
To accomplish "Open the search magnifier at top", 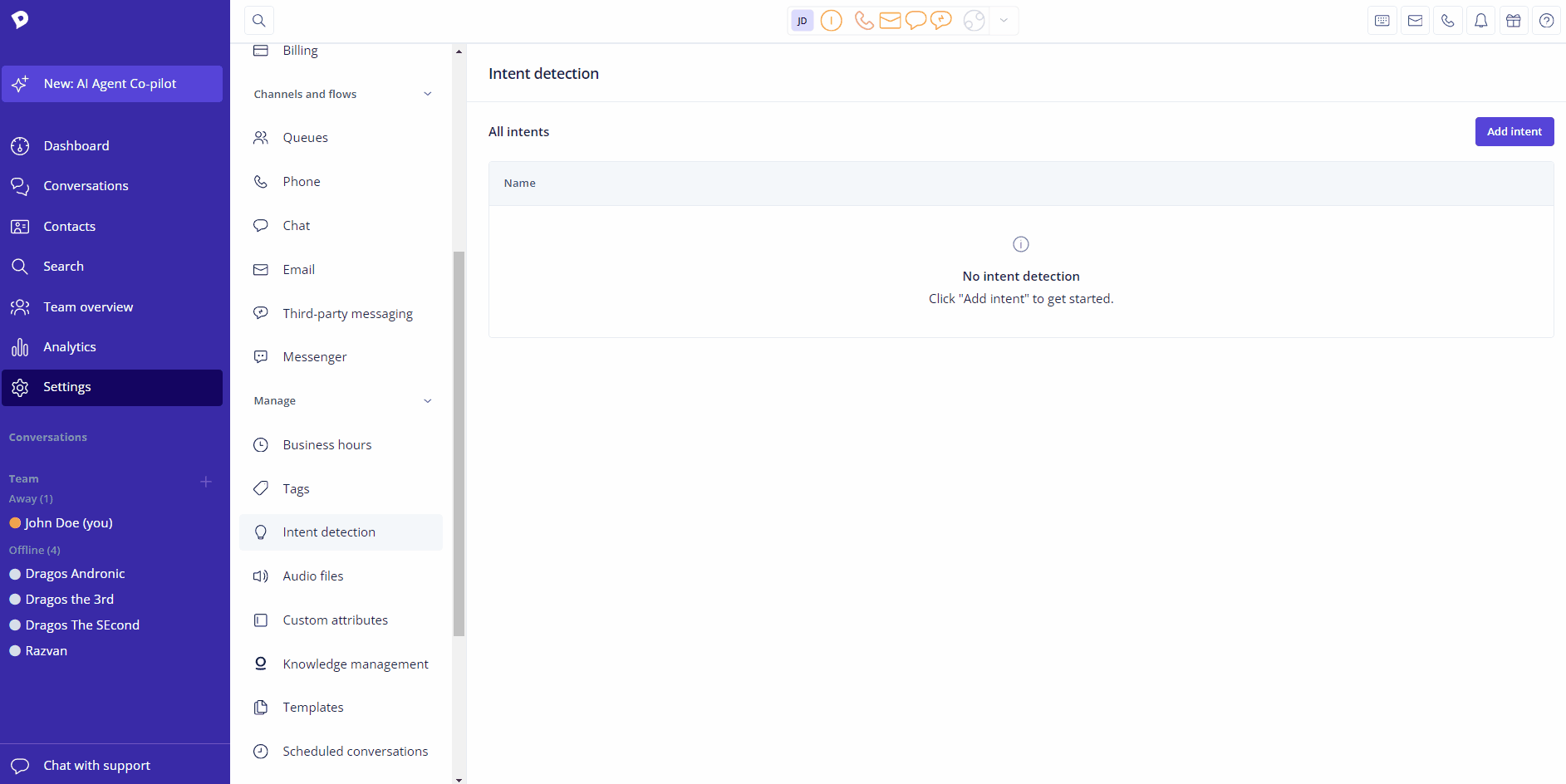I will [259, 21].
